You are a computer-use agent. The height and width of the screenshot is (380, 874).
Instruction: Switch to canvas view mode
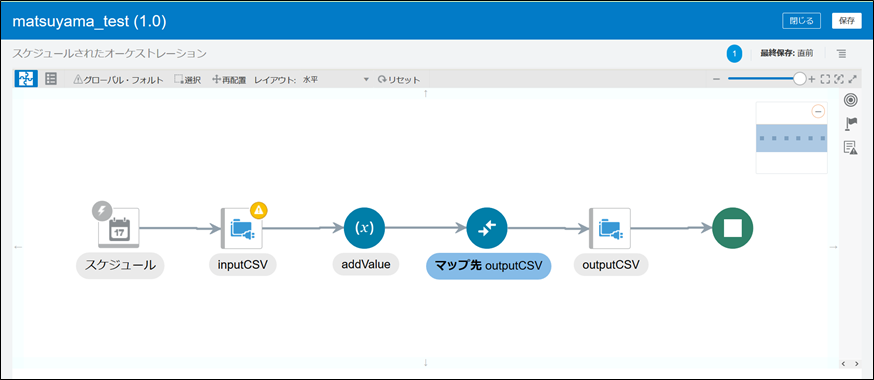(26, 79)
